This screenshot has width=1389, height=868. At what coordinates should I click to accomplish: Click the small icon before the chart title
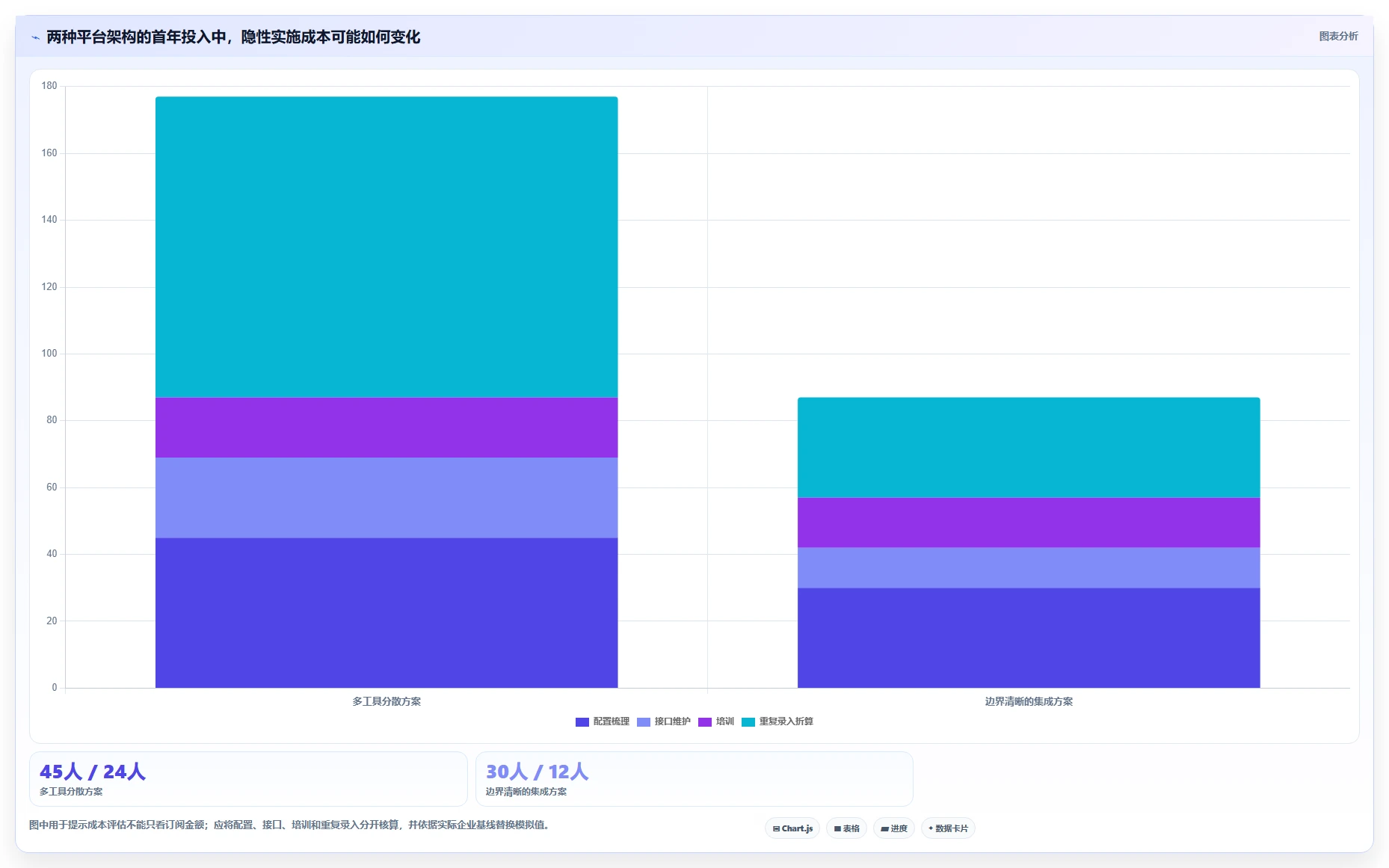(x=35, y=37)
